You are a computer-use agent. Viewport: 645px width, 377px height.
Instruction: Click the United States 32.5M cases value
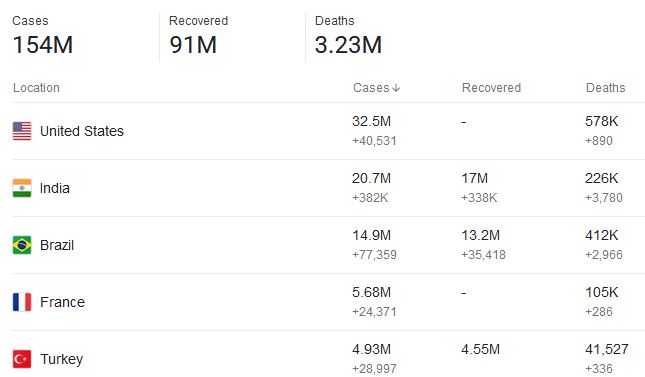[371, 121]
